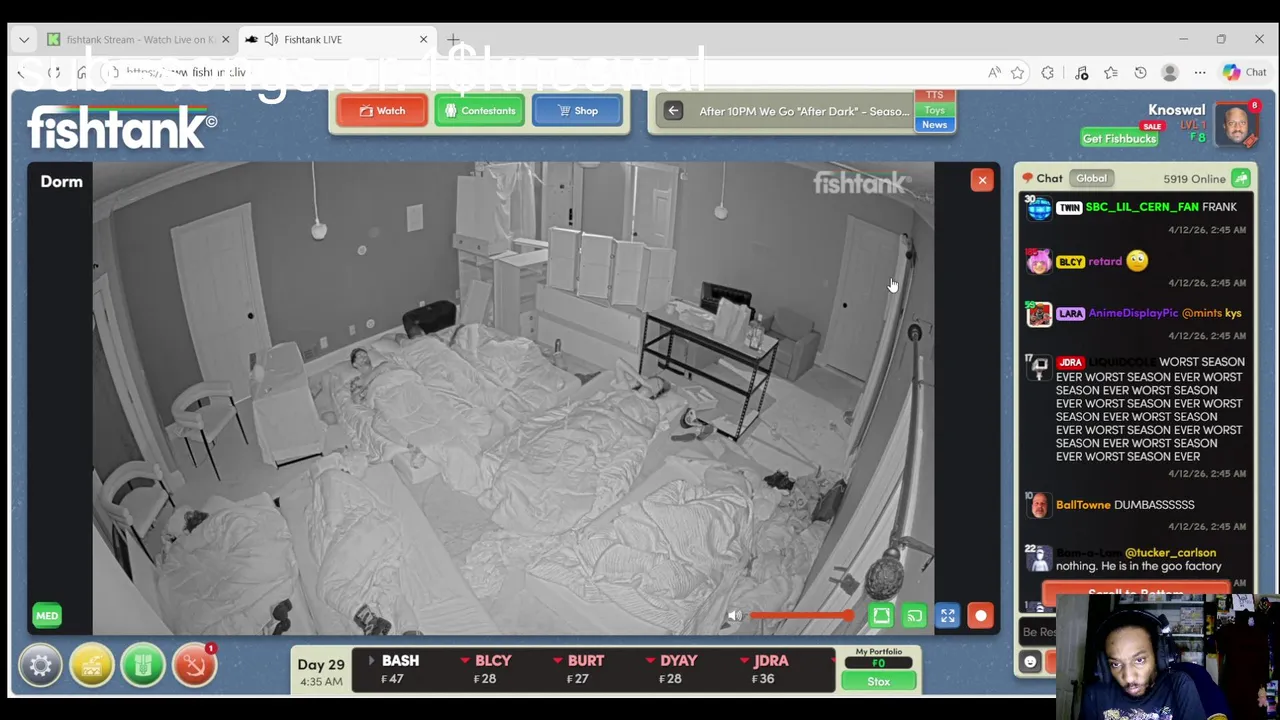Open Copilot Chat in browser
The image size is (1280, 720).
coord(1245,72)
